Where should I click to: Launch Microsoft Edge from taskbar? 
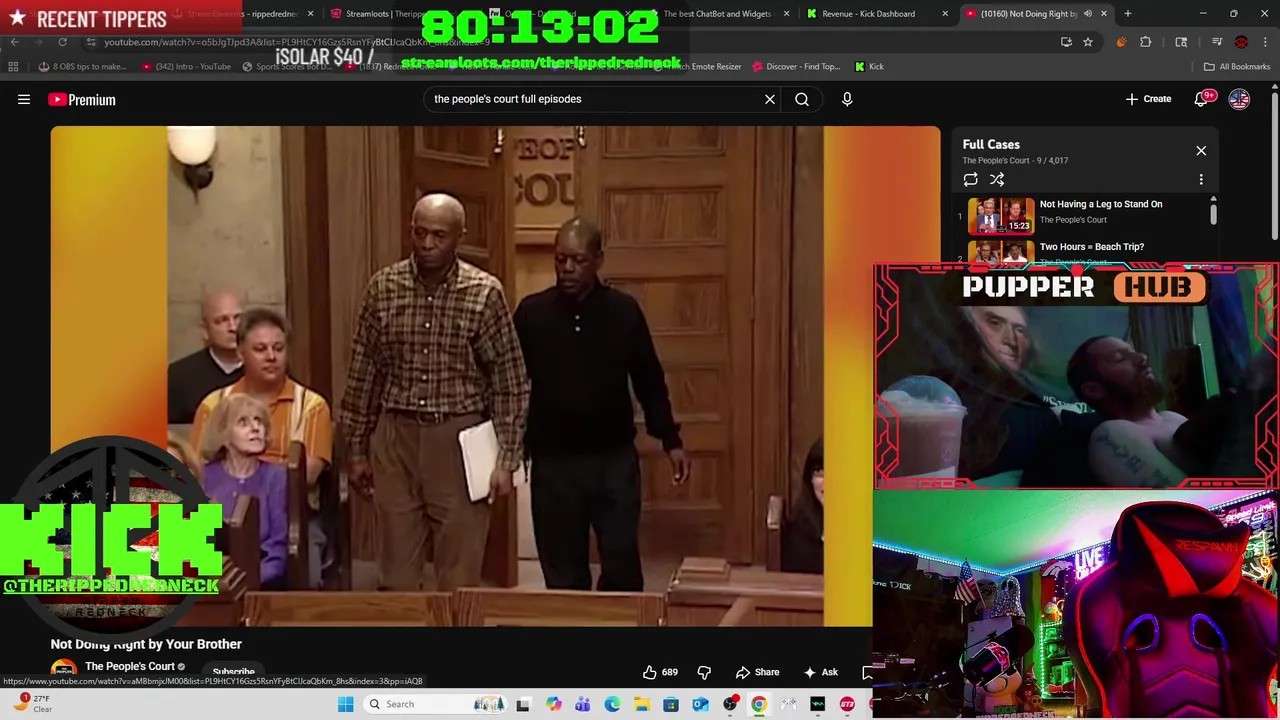tap(612, 705)
